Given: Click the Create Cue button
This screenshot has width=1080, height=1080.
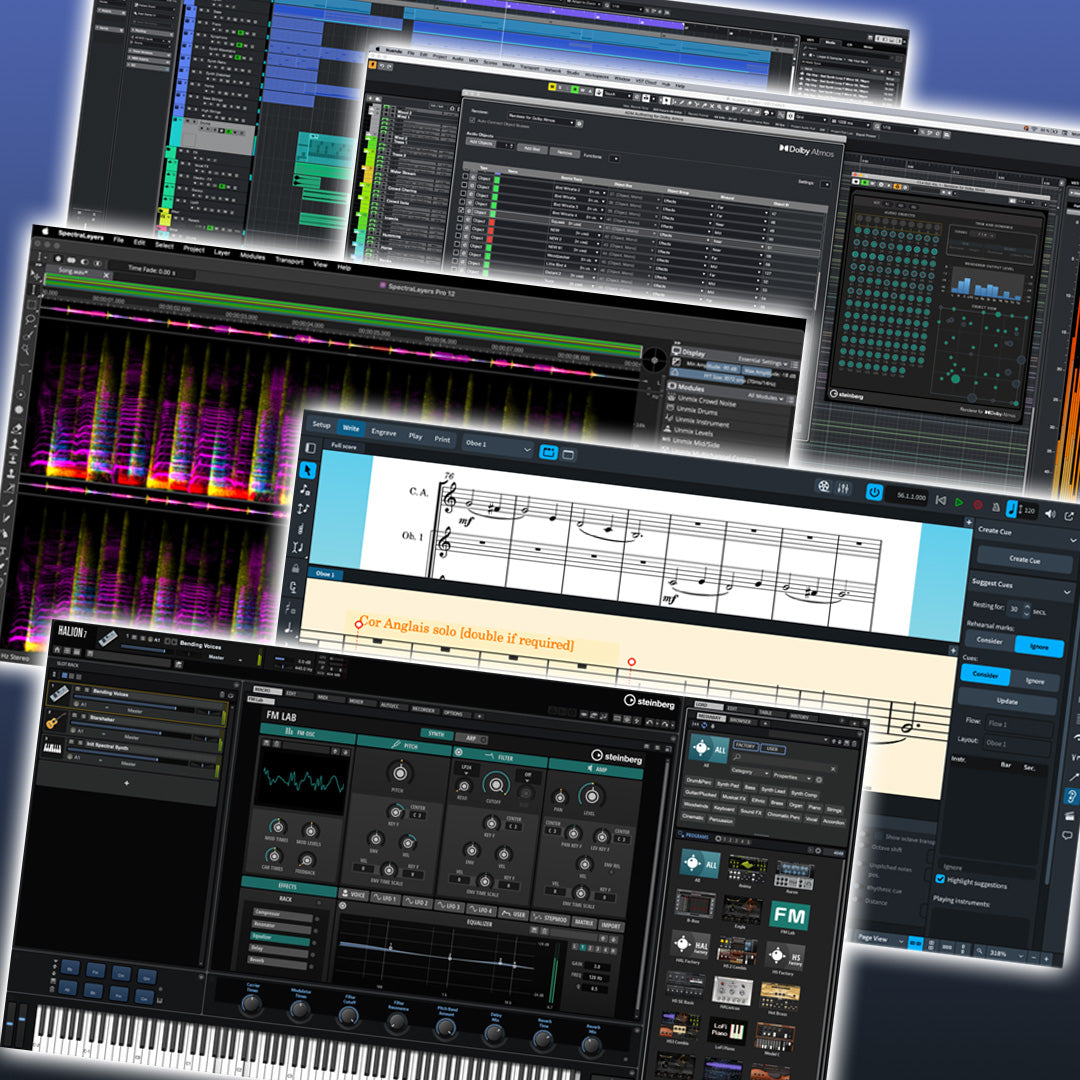Looking at the screenshot, I should click(x=1024, y=559).
